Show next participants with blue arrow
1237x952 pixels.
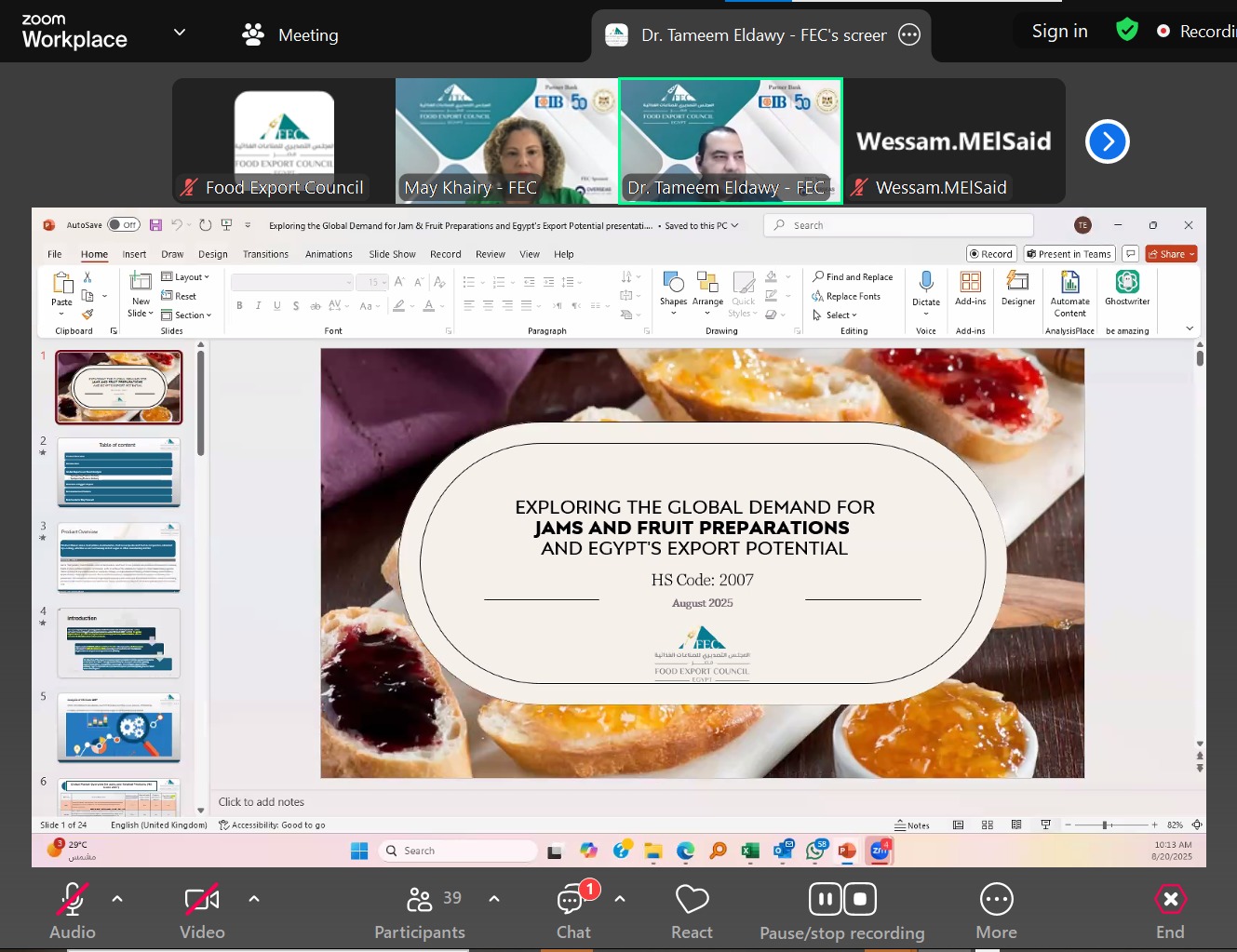click(1107, 141)
